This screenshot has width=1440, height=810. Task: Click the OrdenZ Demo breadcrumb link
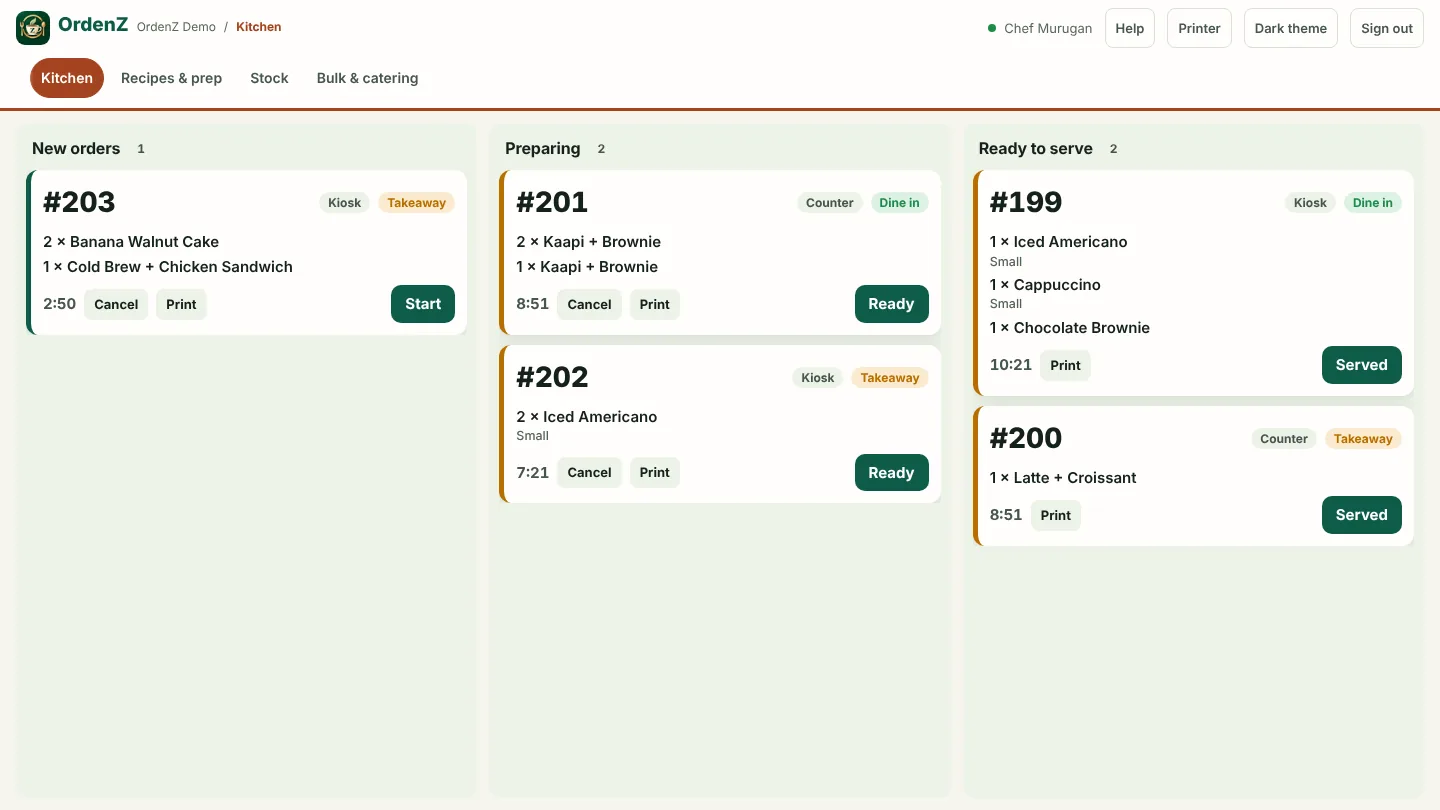[x=176, y=27]
